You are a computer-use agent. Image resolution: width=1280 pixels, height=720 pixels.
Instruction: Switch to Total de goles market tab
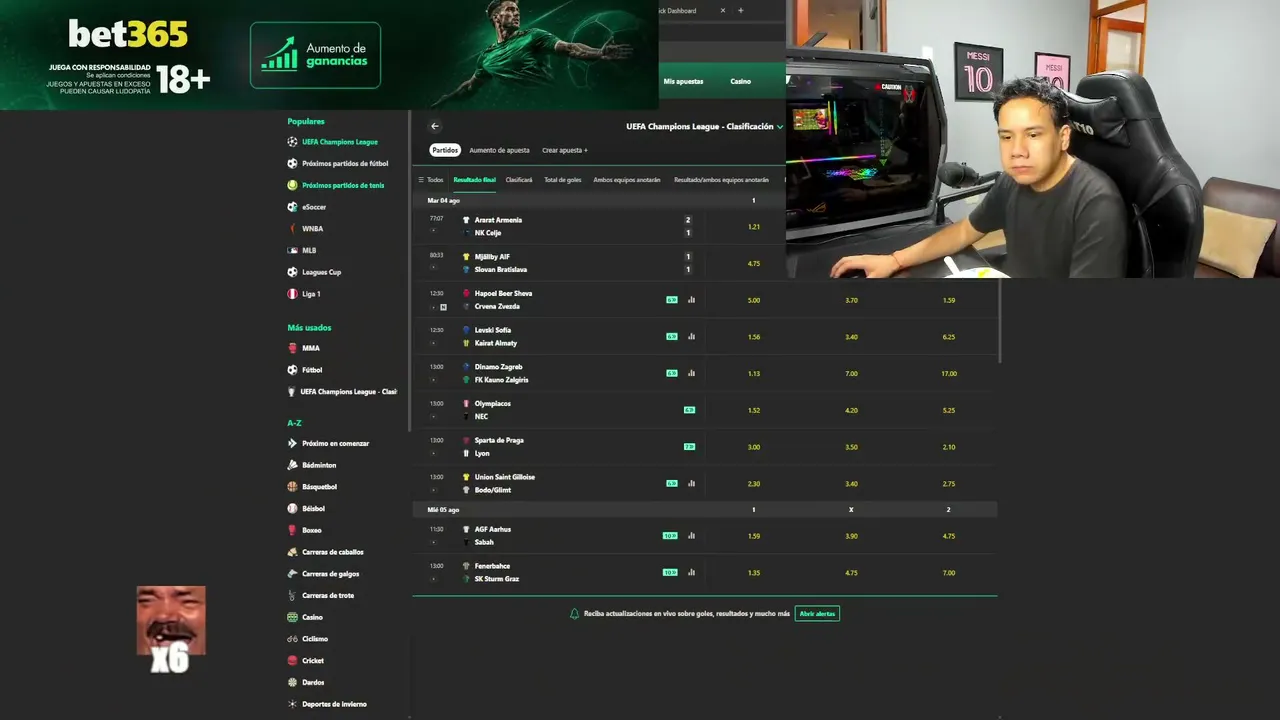563,180
